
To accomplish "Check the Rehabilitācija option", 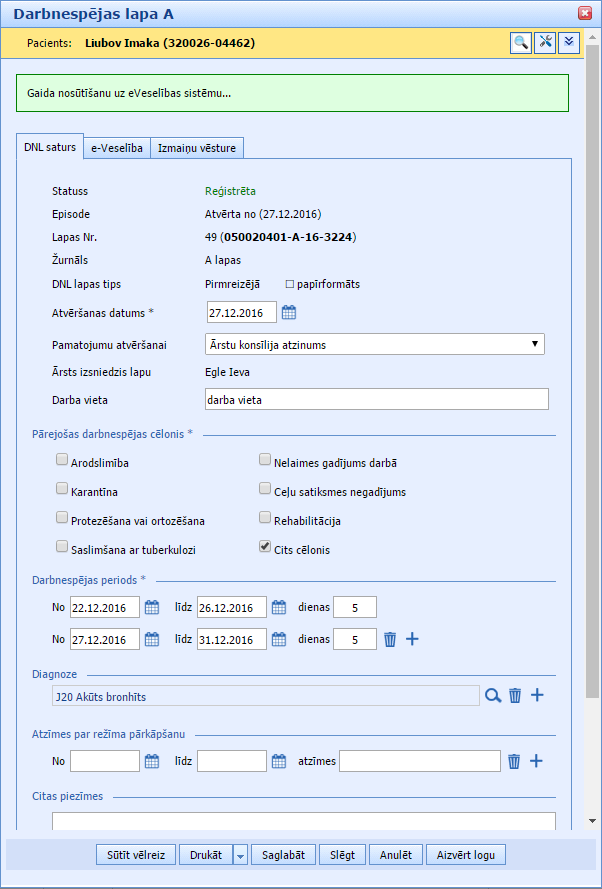I will click(265, 519).
